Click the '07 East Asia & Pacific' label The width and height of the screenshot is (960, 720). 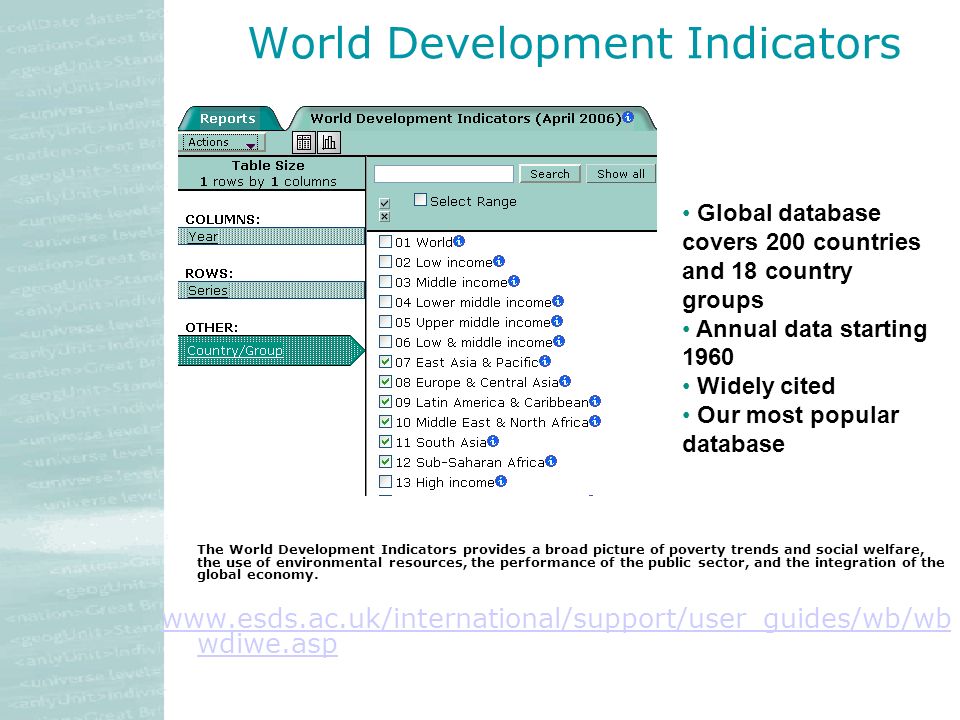467,362
